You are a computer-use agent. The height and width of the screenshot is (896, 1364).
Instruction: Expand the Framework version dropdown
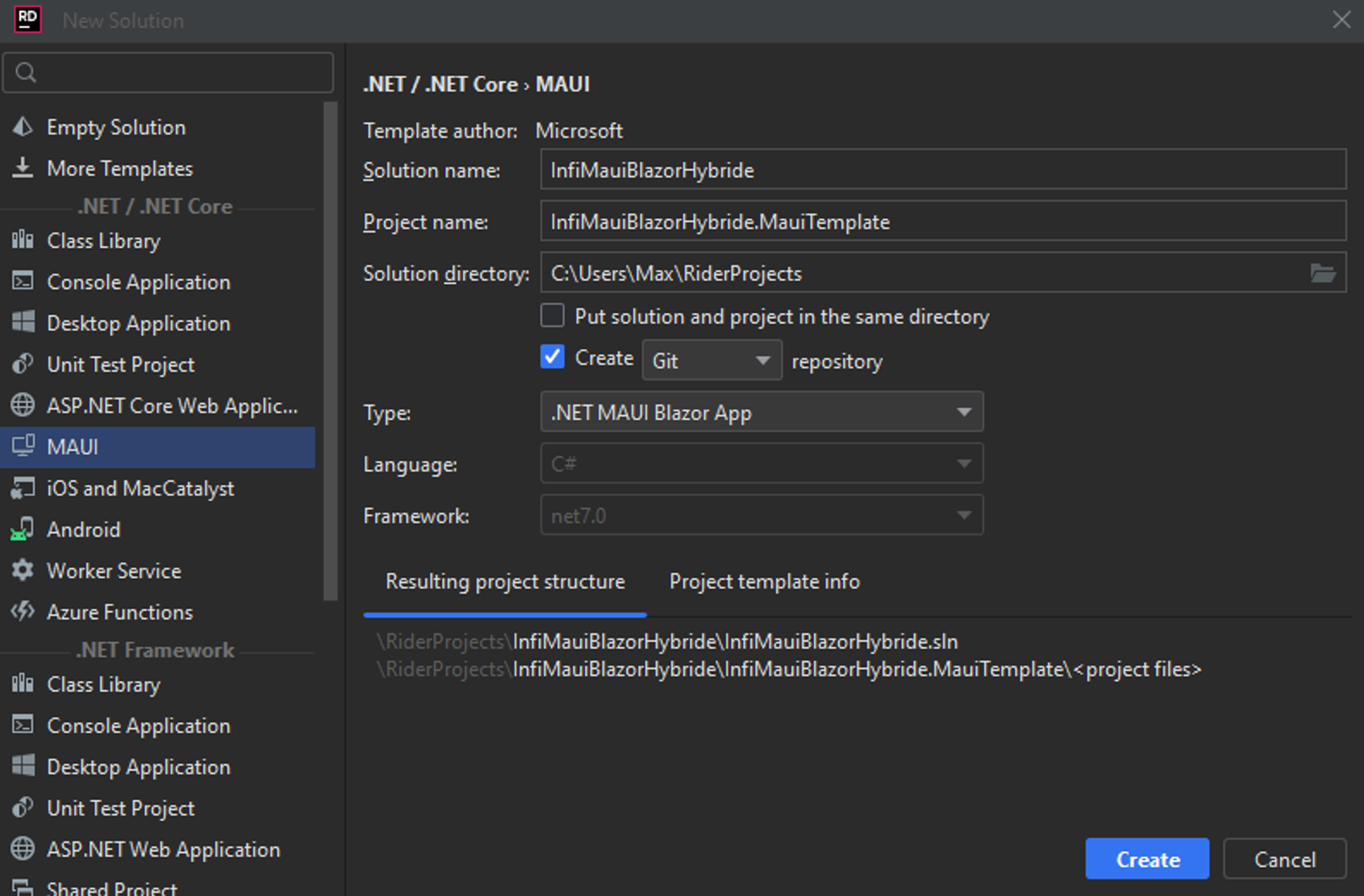pyautogui.click(x=963, y=516)
